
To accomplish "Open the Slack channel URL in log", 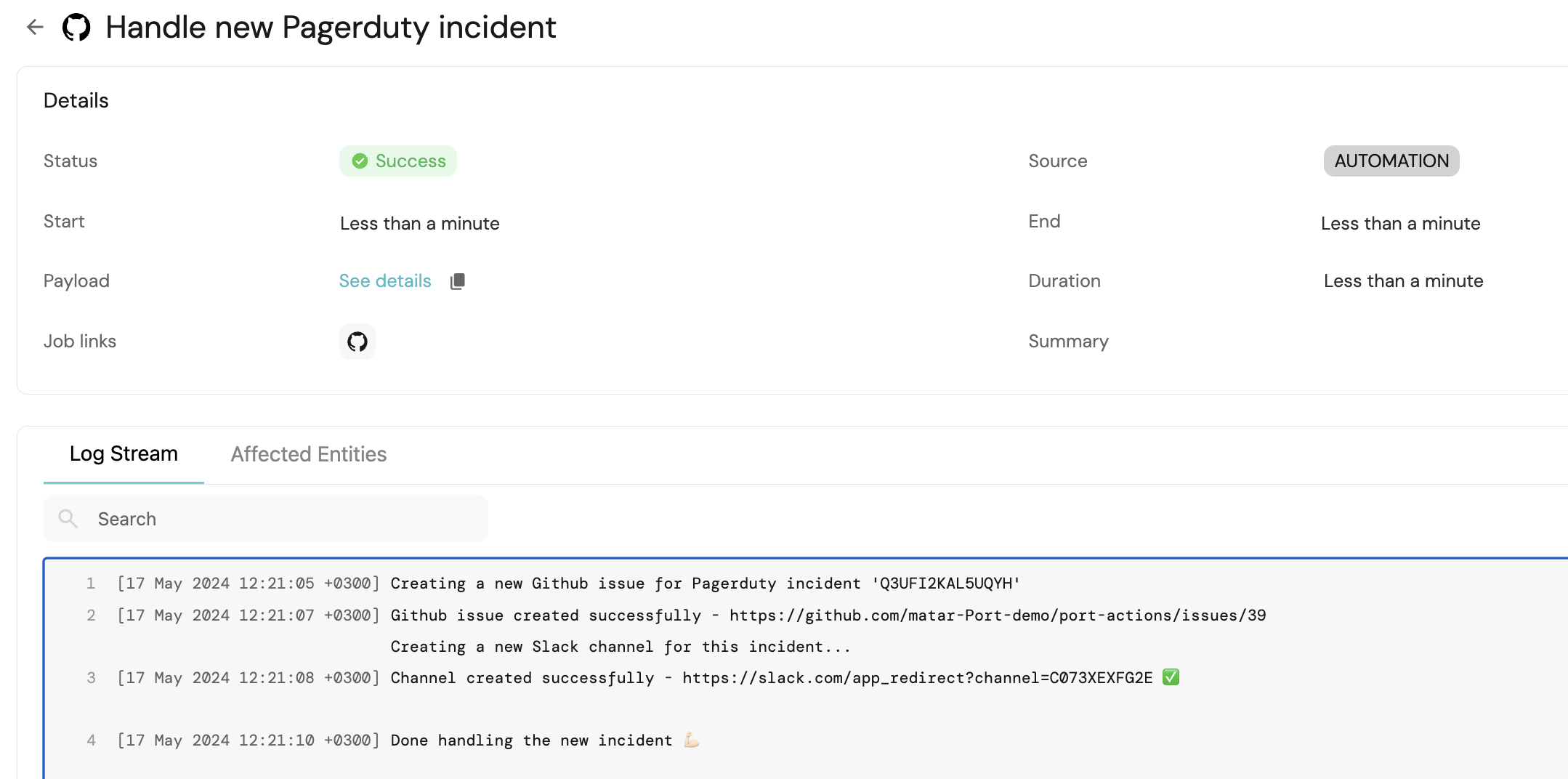I will coord(917,678).
